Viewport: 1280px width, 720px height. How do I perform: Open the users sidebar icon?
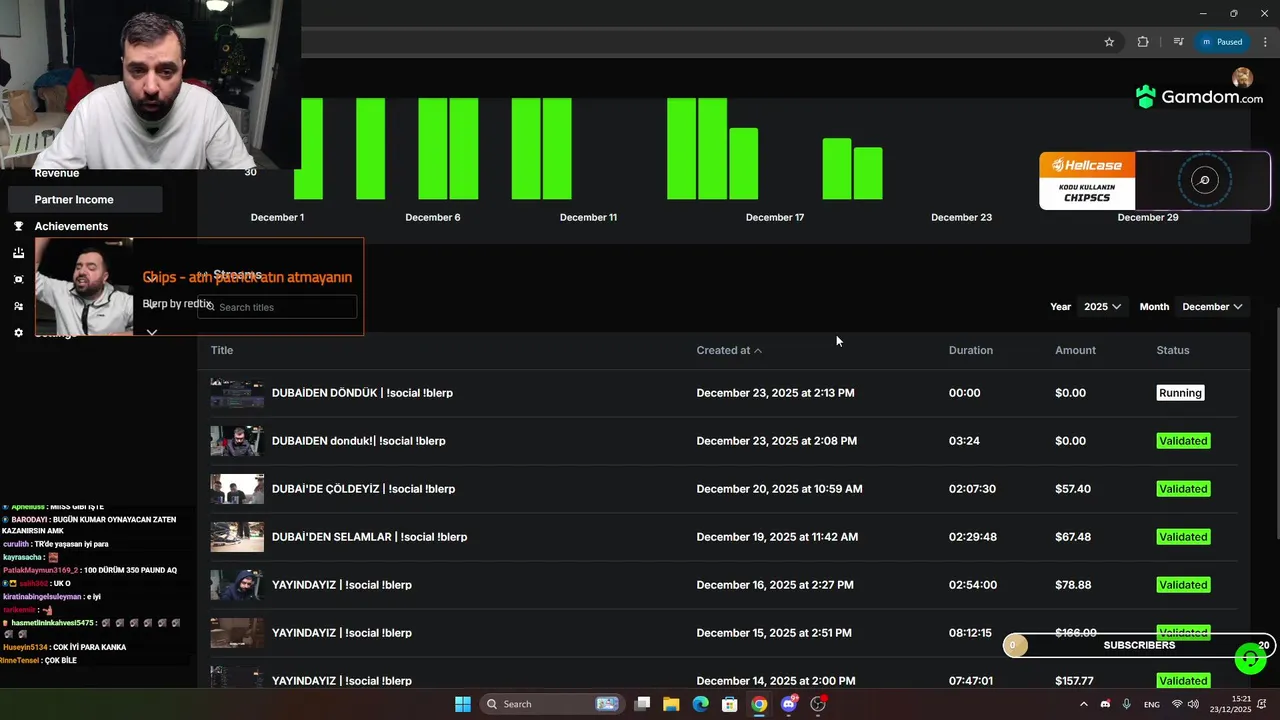coord(18,306)
